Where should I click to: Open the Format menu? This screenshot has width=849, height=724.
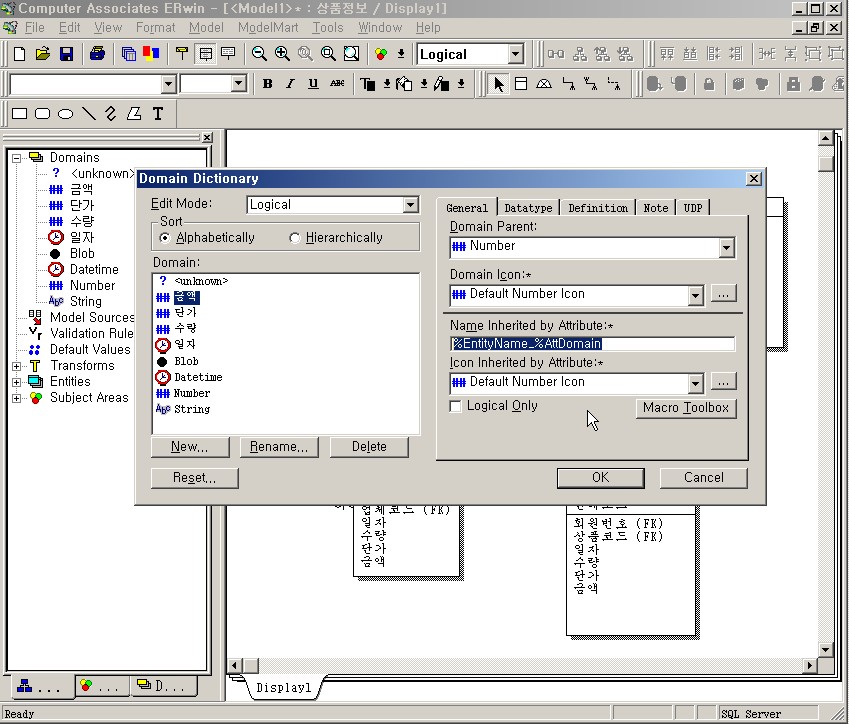click(155, 27)
